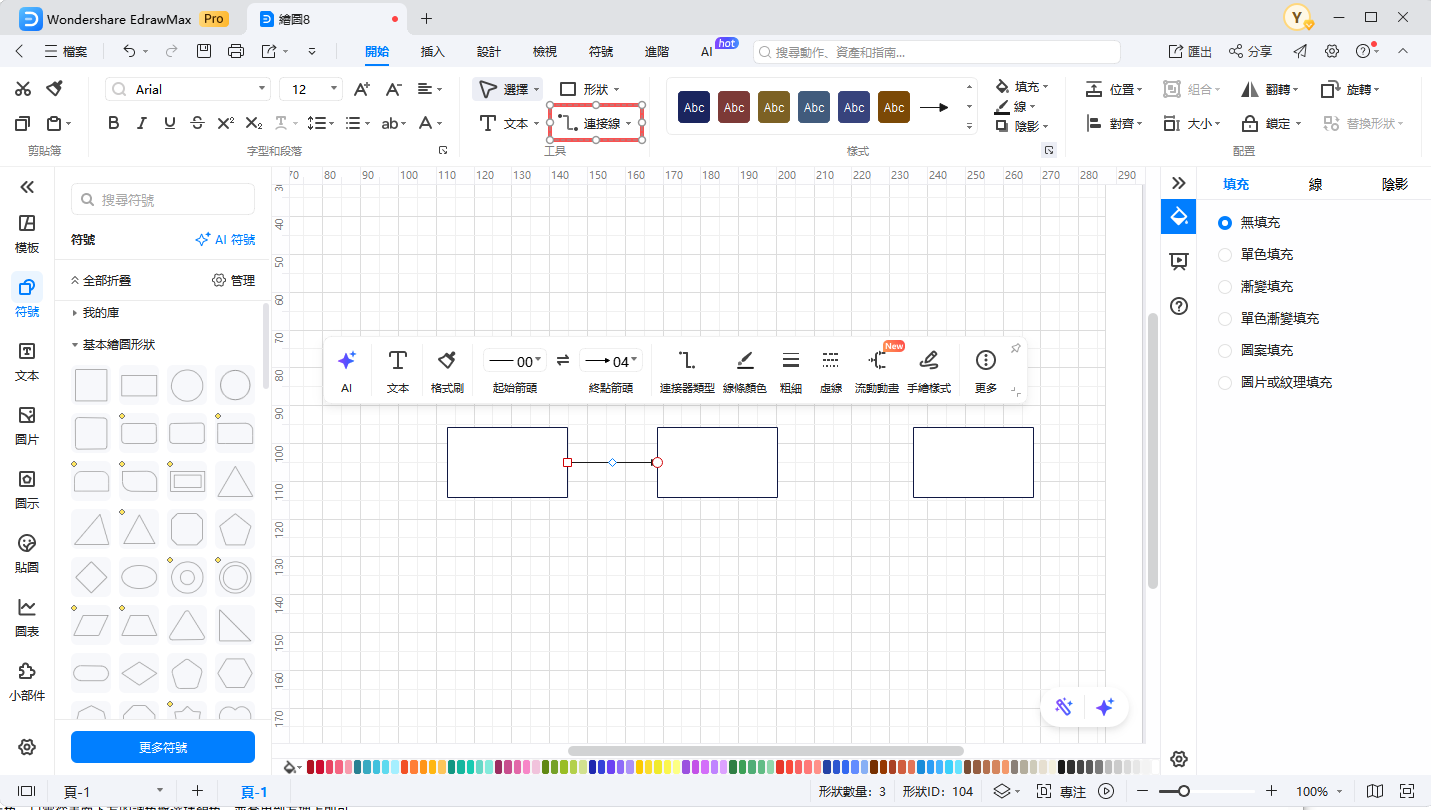Select the hand-drawn style icon
This screenshot has width=1431, height=810.
click(928, 361)
